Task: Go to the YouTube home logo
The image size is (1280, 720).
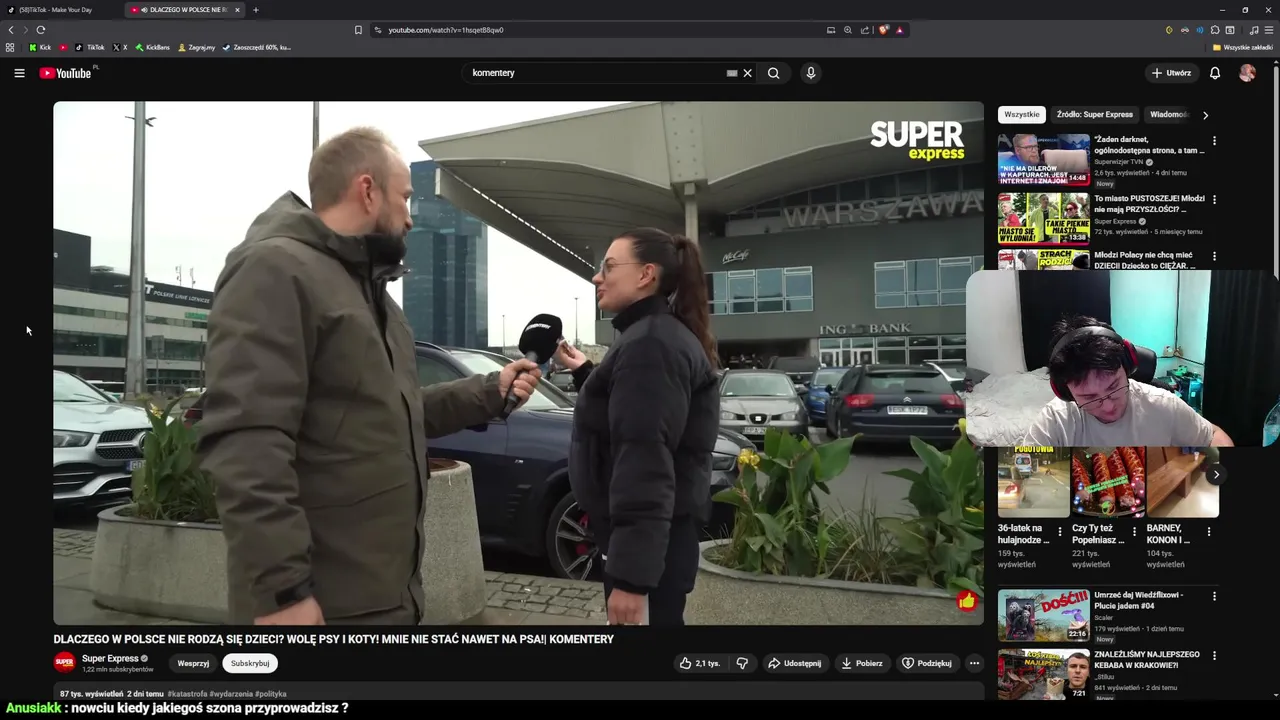Action: click(65, 73)
